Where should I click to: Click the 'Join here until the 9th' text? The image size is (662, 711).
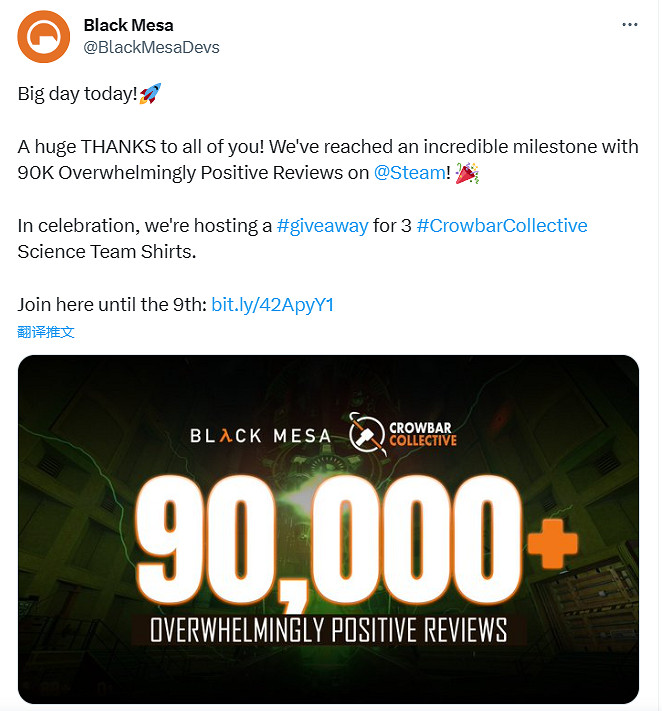click(x=112, y=305)
